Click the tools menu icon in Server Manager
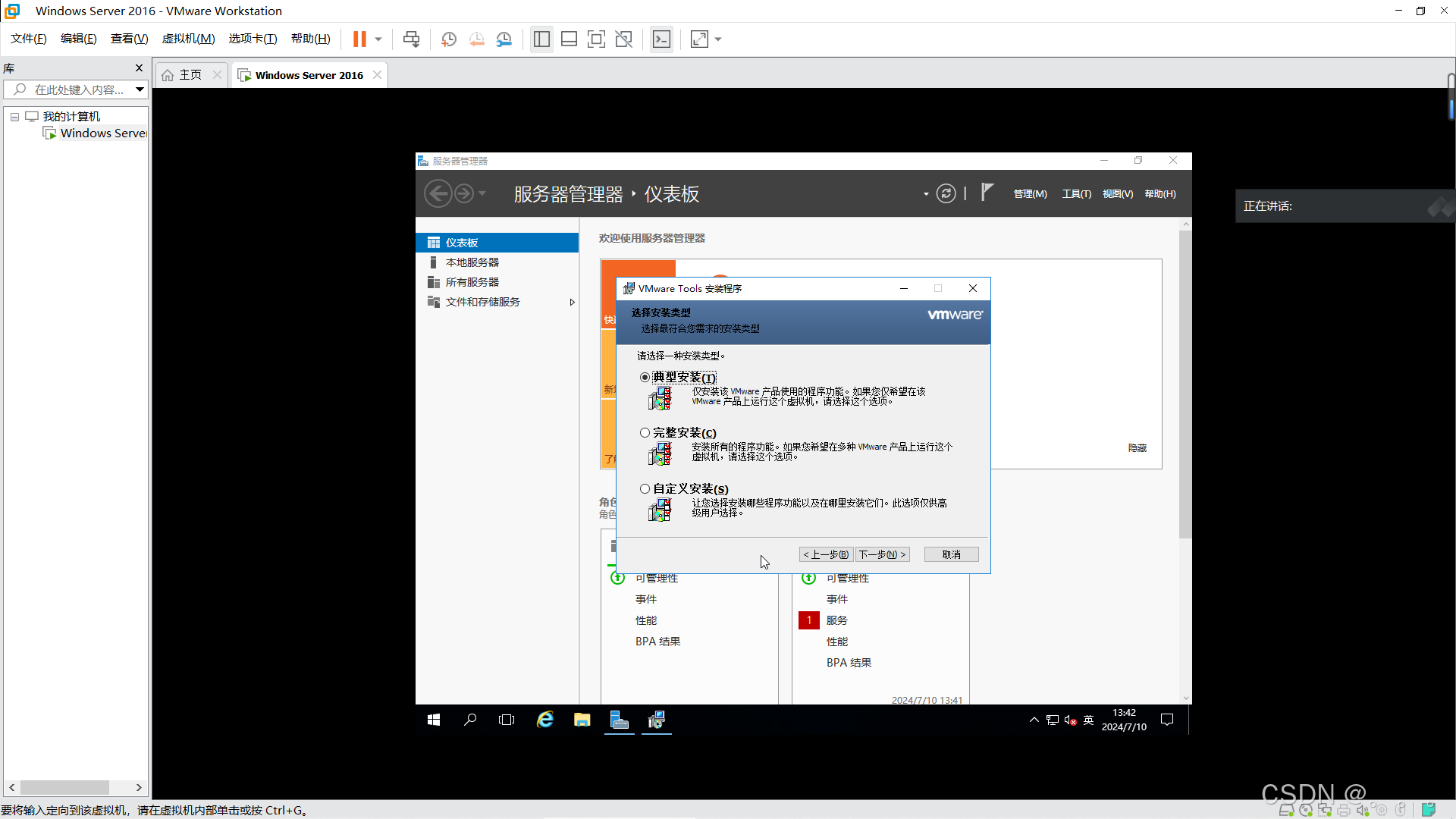Viewport: 1456px width, 819px height. click(1075, 193)
